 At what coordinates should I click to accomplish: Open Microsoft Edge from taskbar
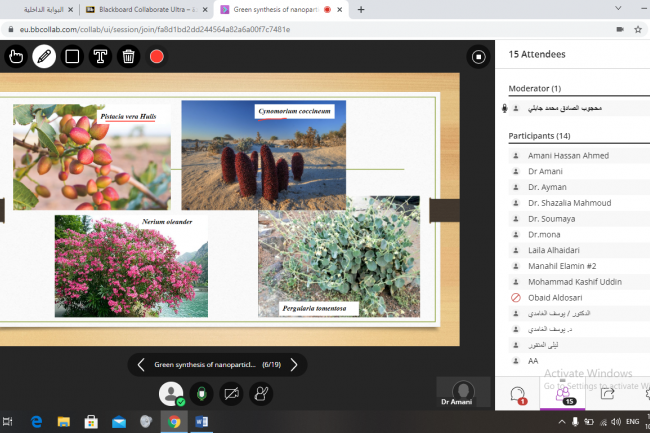click(36, 422)
